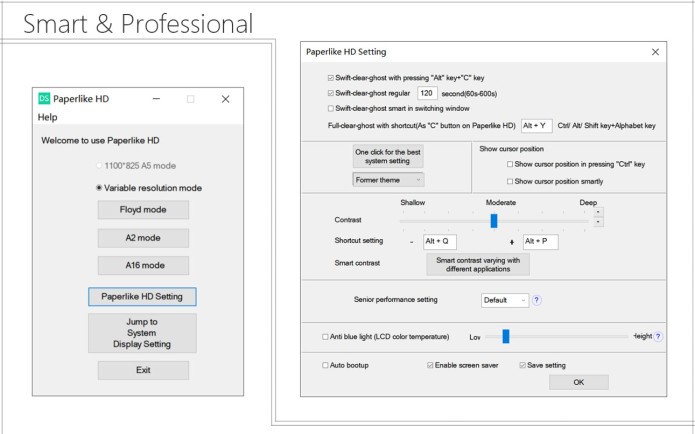Click the Alt + P contrast increase shortcut field
The image size is (695, 434).
click(540, 242)
